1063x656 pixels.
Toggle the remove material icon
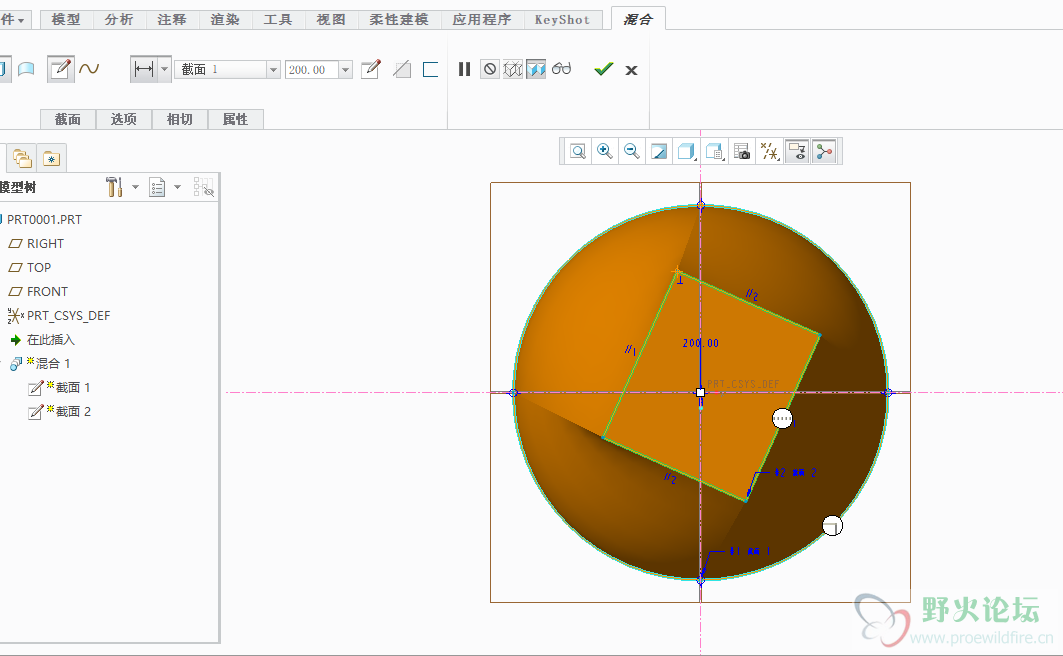(x=402, y=69)
